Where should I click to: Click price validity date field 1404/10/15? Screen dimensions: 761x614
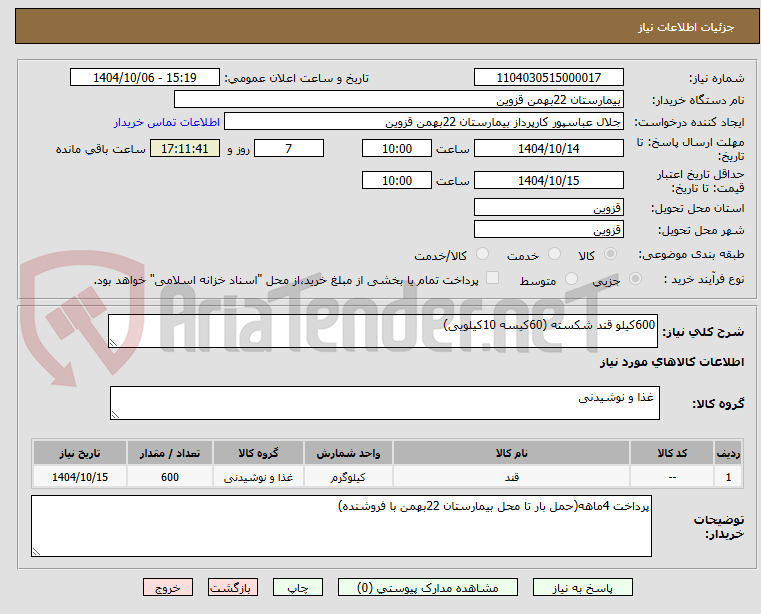tap(548, 180)
